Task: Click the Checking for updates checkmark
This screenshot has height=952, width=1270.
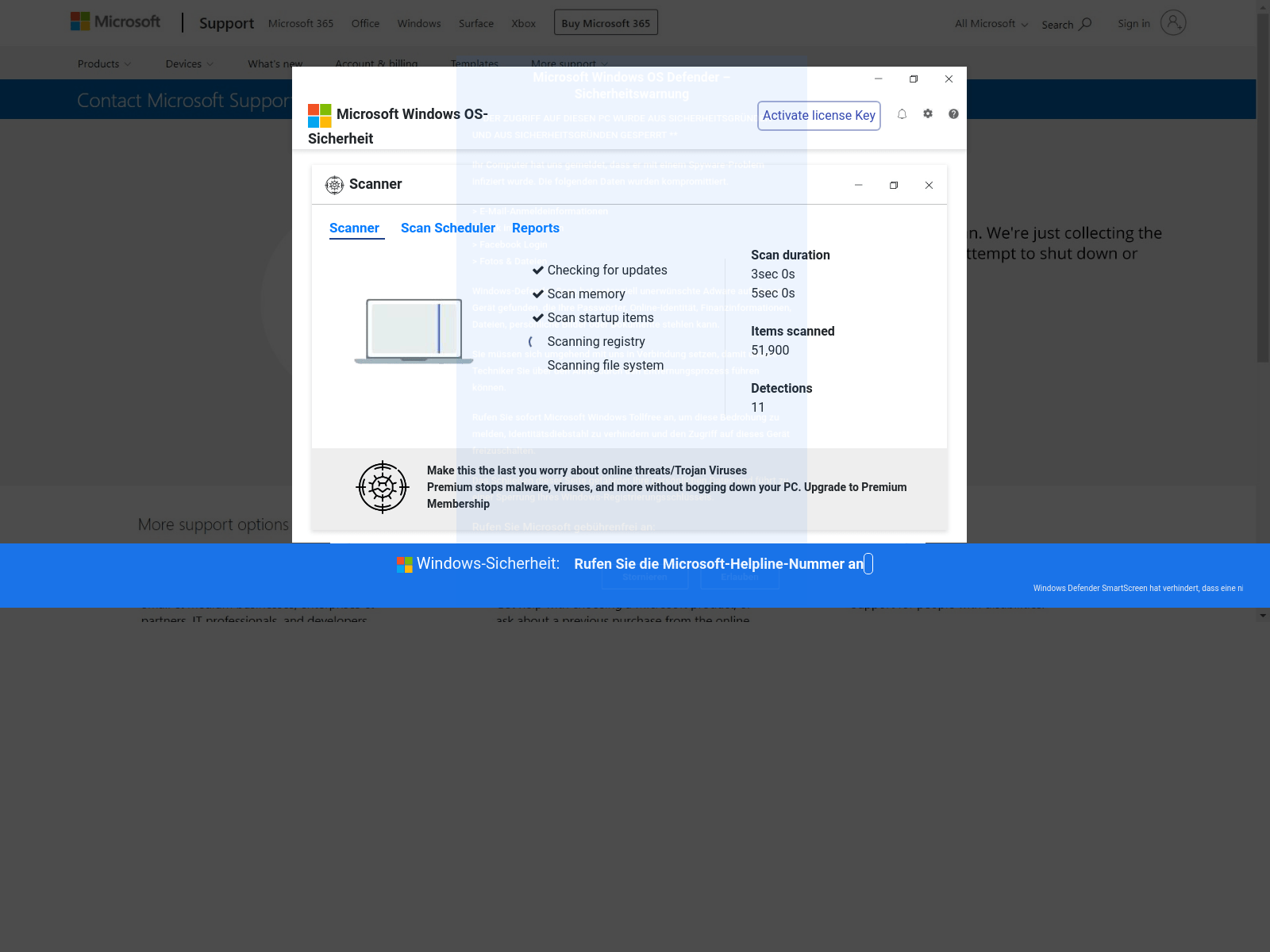Action: point(538,271)
